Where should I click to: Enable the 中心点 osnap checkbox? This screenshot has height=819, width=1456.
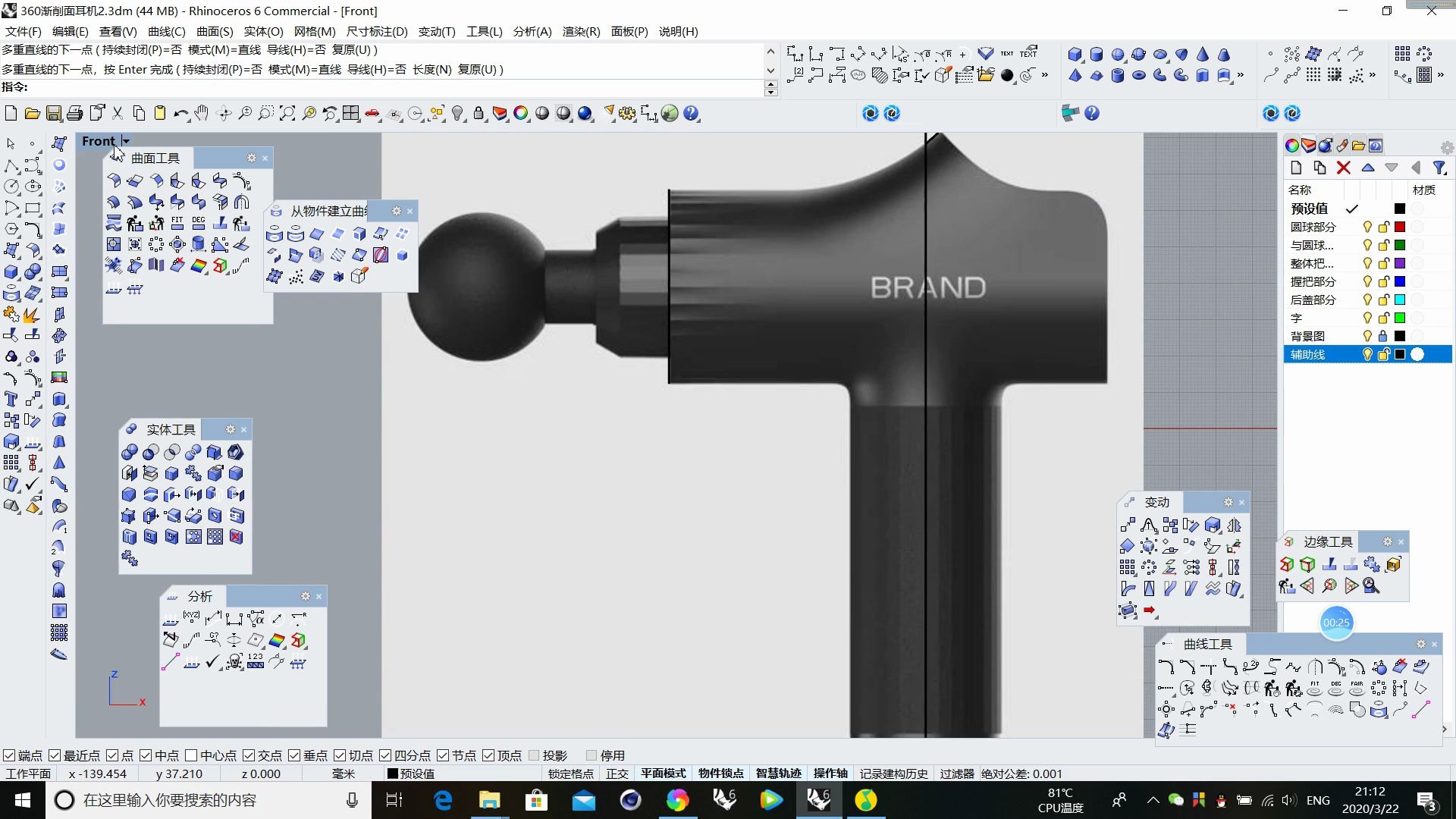point(191,755)
